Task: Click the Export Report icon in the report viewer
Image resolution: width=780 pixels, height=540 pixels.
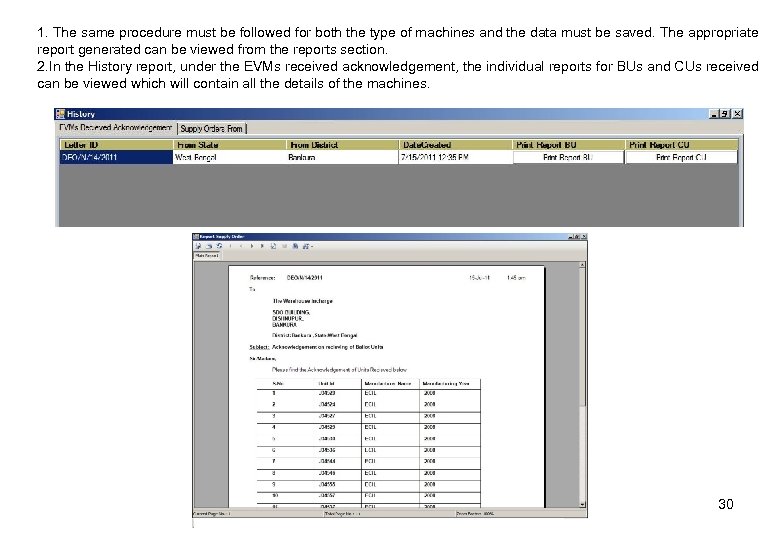Action: point(198,246)
